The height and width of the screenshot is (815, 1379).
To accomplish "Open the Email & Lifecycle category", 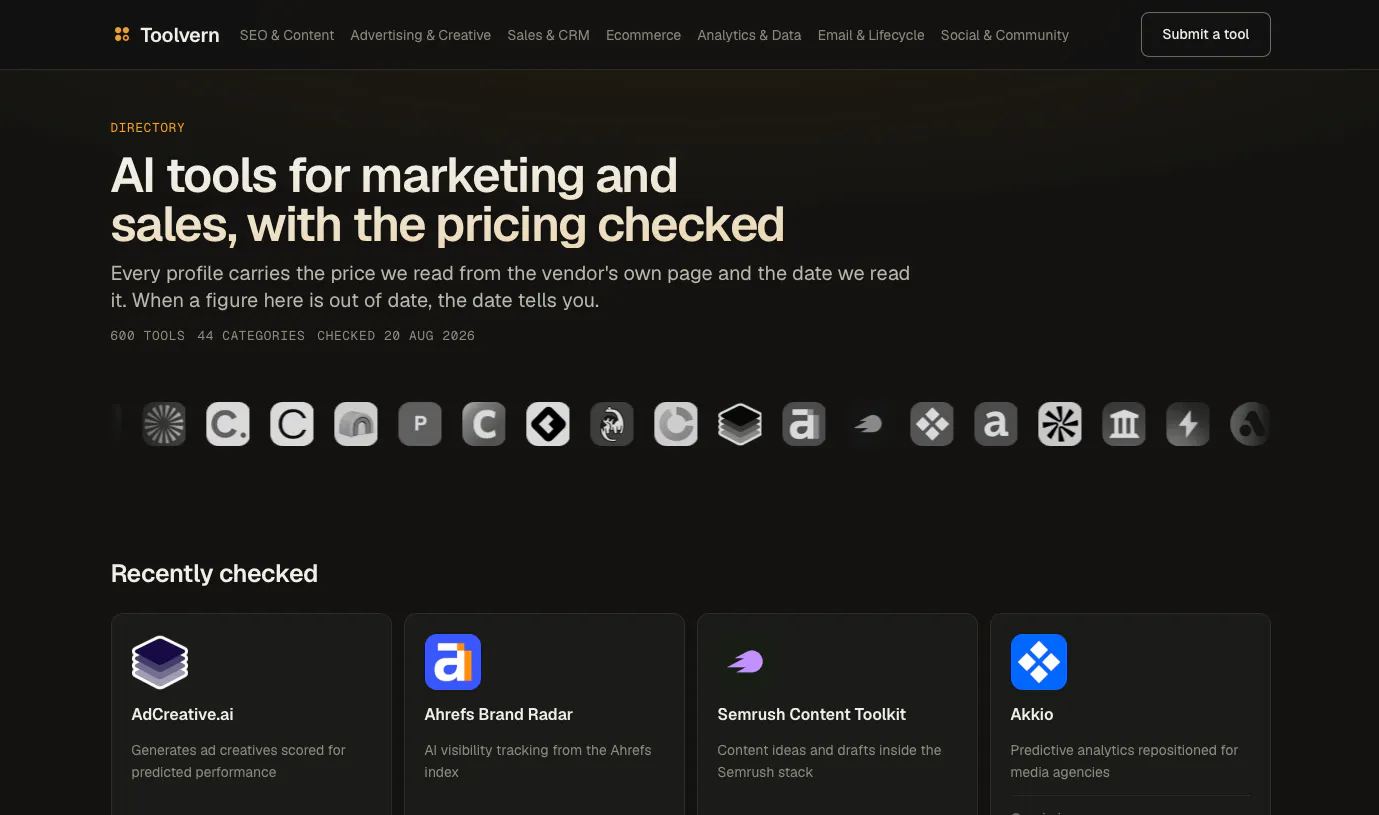I will coord(871,35).
